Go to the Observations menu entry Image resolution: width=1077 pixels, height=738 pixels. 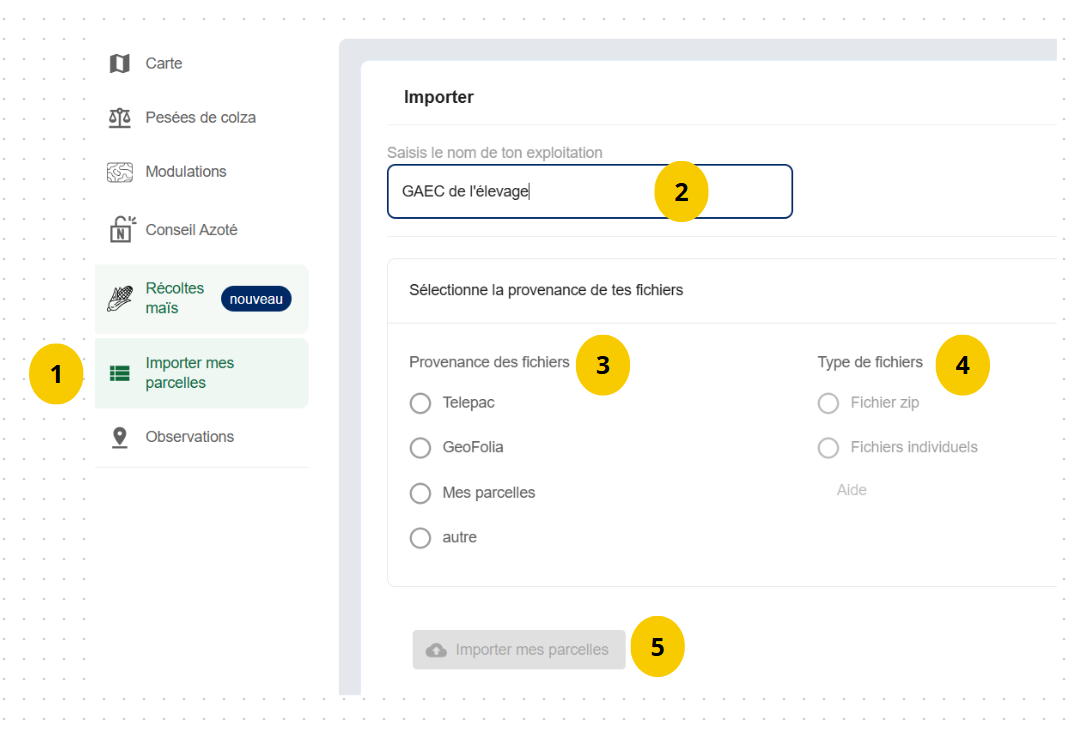tap(189, 437)
